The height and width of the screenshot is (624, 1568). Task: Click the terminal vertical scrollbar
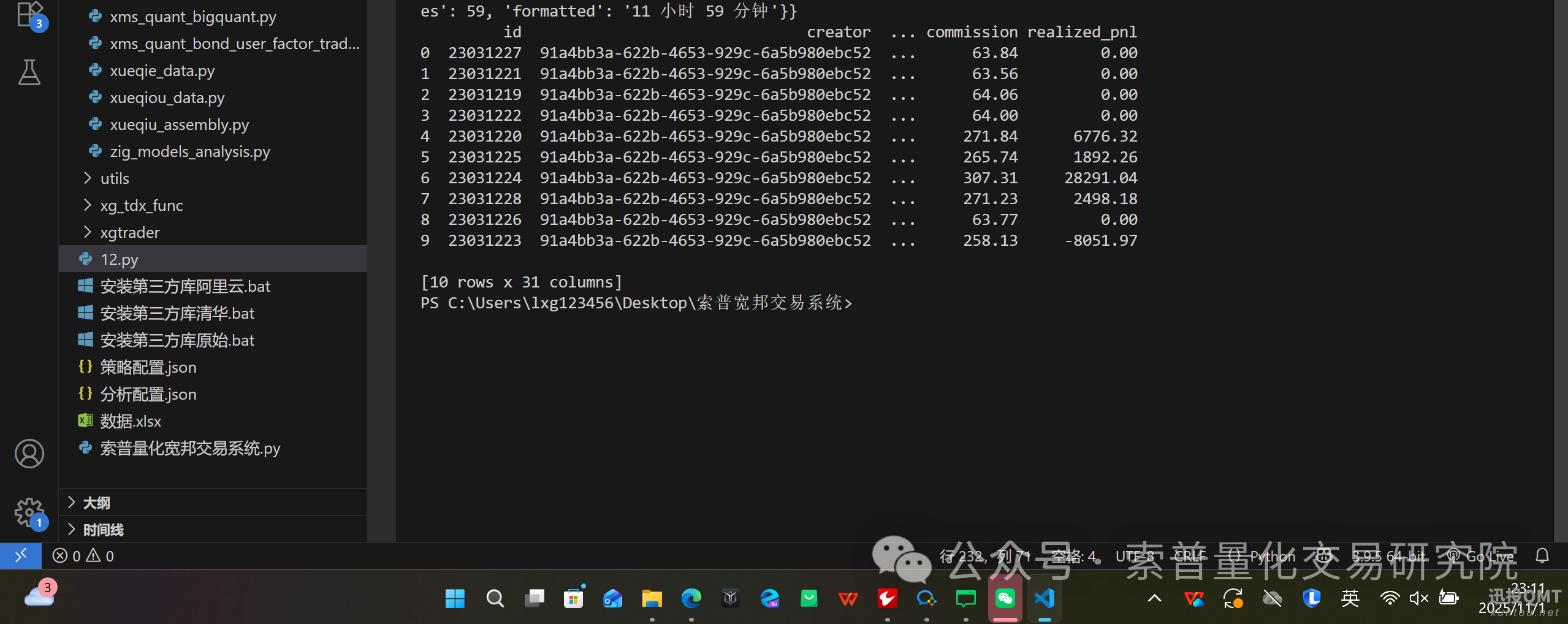coord(1560,245)
